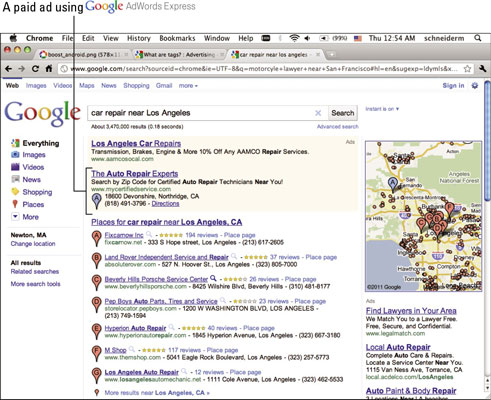Switch to 'What are tags?' tab

click(x=179, y=54)
